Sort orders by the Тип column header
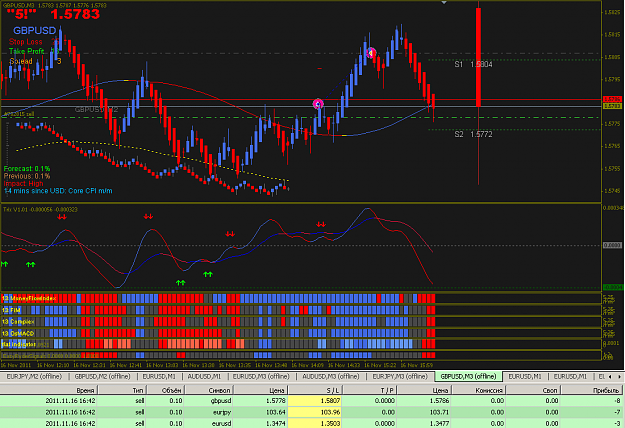Viewport: 625px width, 428px height. [122, 390]
